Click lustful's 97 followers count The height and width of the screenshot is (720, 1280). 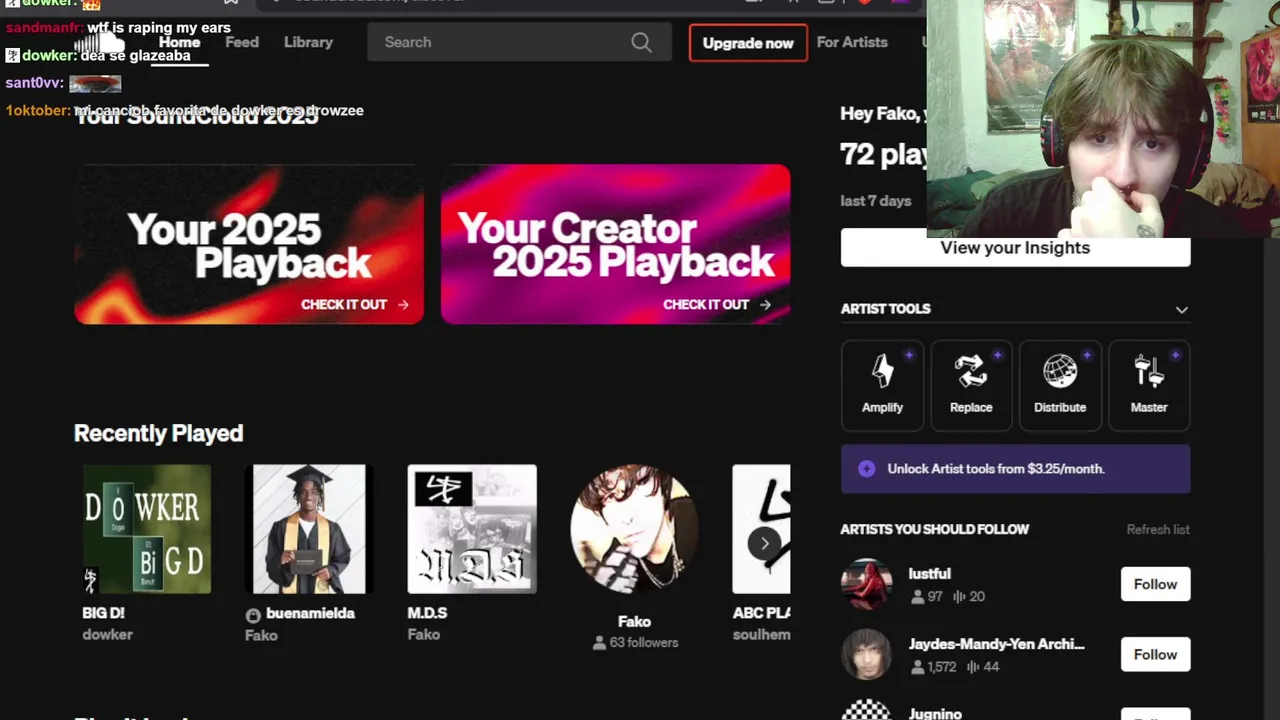(x=927, y=596)
